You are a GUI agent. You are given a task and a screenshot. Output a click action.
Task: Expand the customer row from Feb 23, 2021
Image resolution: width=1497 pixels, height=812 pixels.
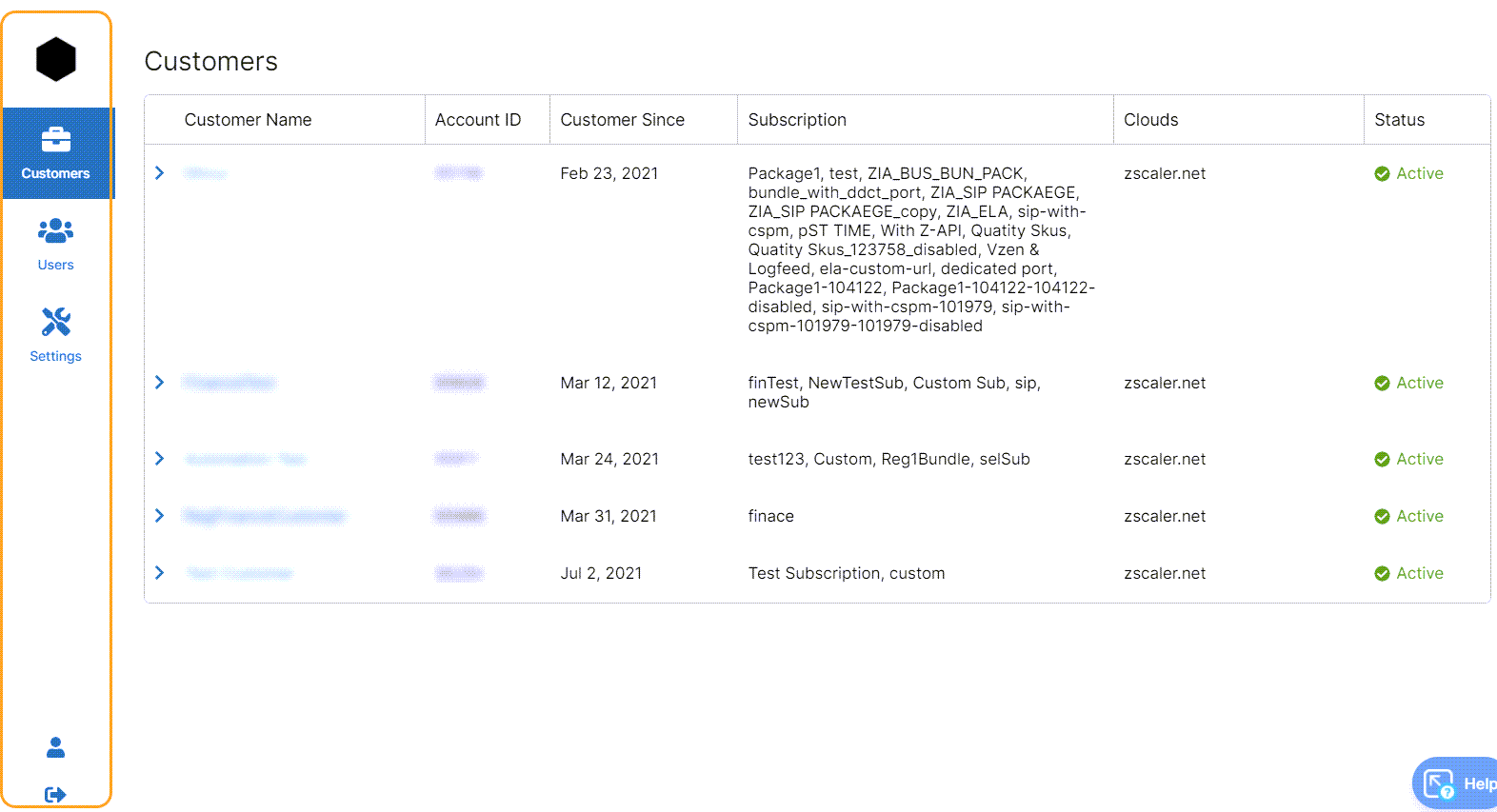coord(160,173)
